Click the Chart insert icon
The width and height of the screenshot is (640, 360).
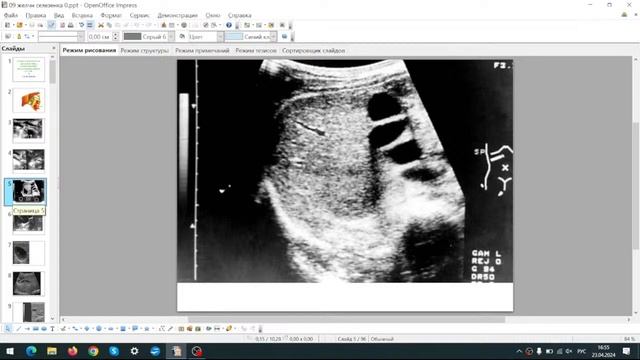tap(164, 25)
